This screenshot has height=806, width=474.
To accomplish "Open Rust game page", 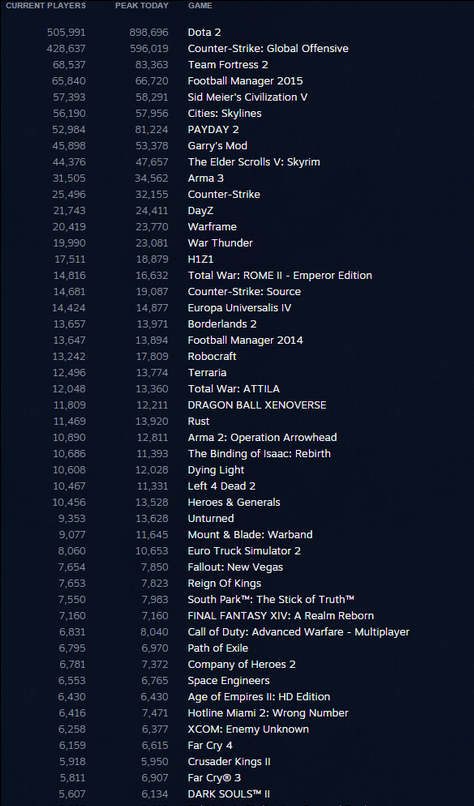I will pos(198,421).
